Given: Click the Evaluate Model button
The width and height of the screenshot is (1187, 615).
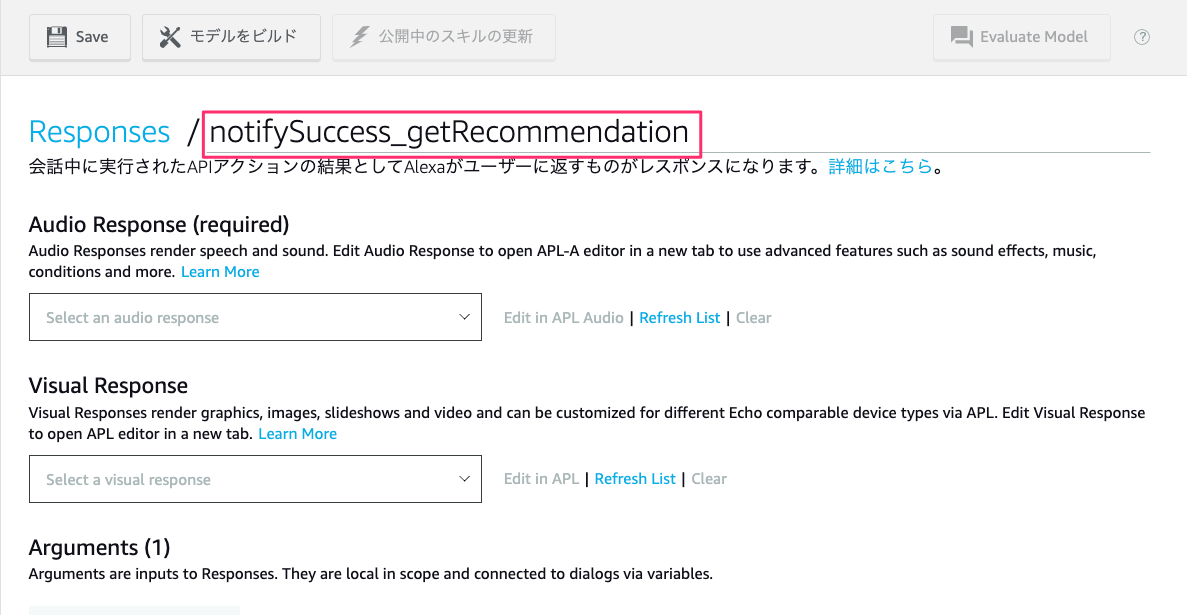Looking at the screenshot, I should [1021, 37].
